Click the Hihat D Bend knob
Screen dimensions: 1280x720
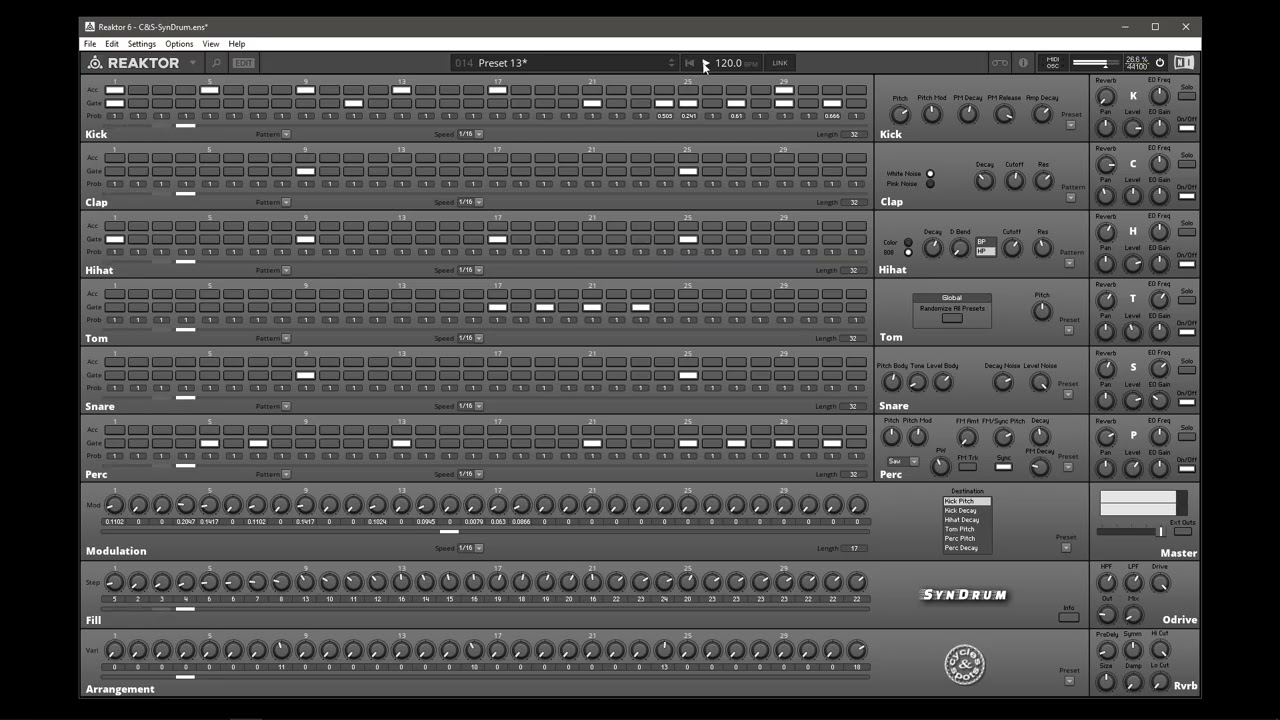[x=959, y=248]
